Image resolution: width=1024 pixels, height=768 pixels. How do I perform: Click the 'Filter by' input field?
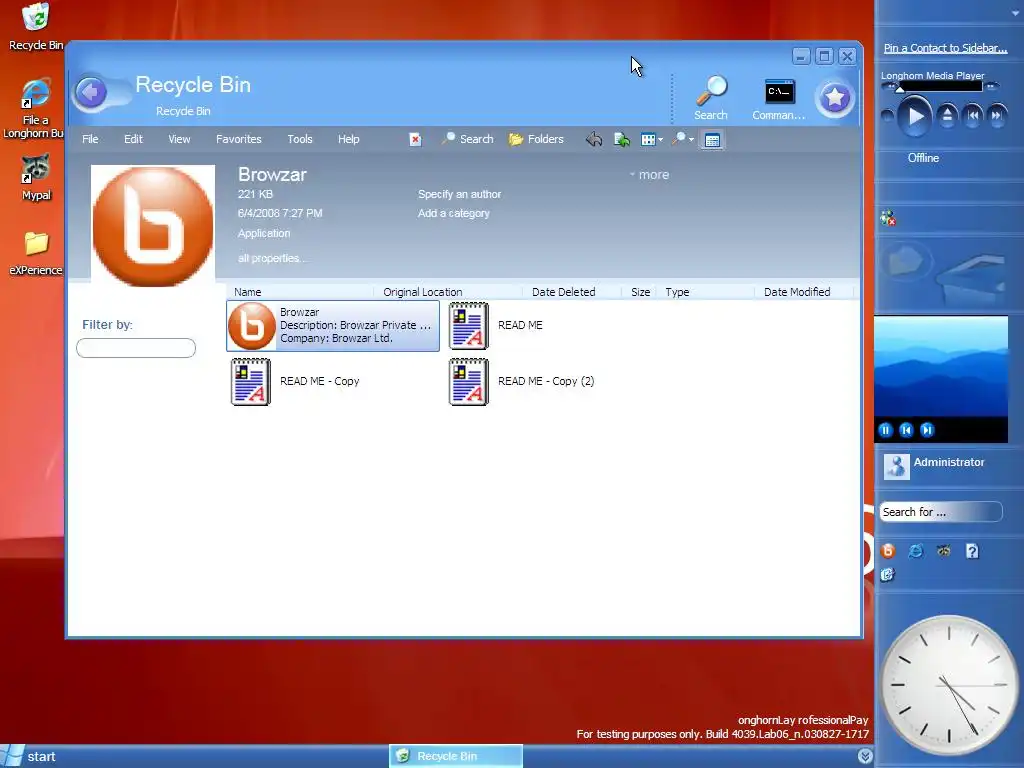point(136,348)
